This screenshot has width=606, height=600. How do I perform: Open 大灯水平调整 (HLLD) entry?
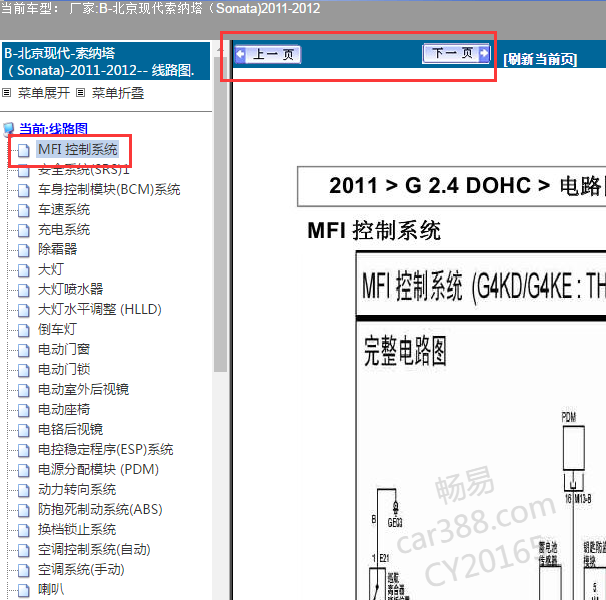point(100,309)
